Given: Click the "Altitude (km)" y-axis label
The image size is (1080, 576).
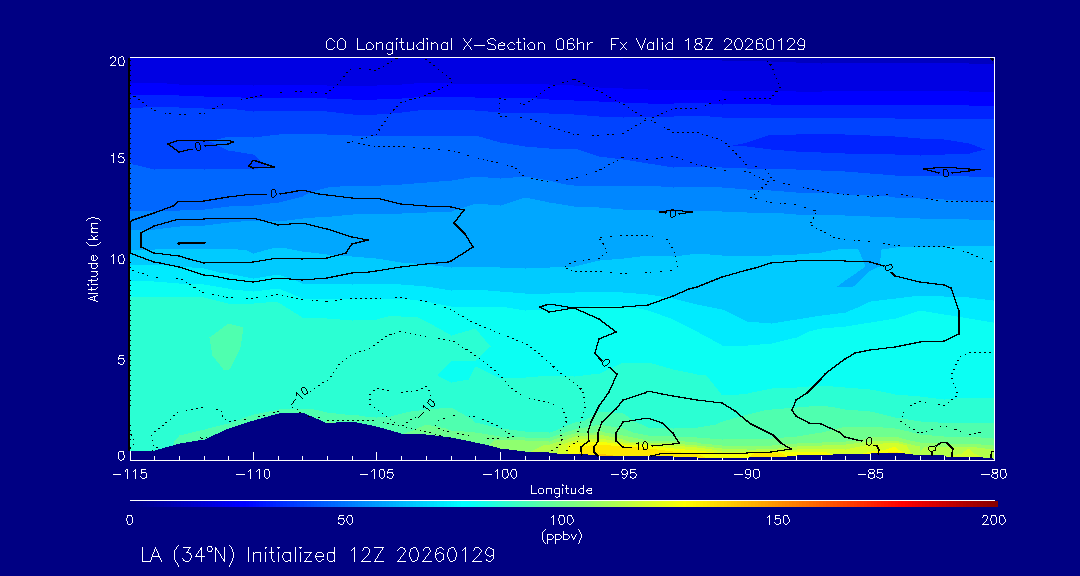Looking at the screenshot, I should [x=93, y=258].
